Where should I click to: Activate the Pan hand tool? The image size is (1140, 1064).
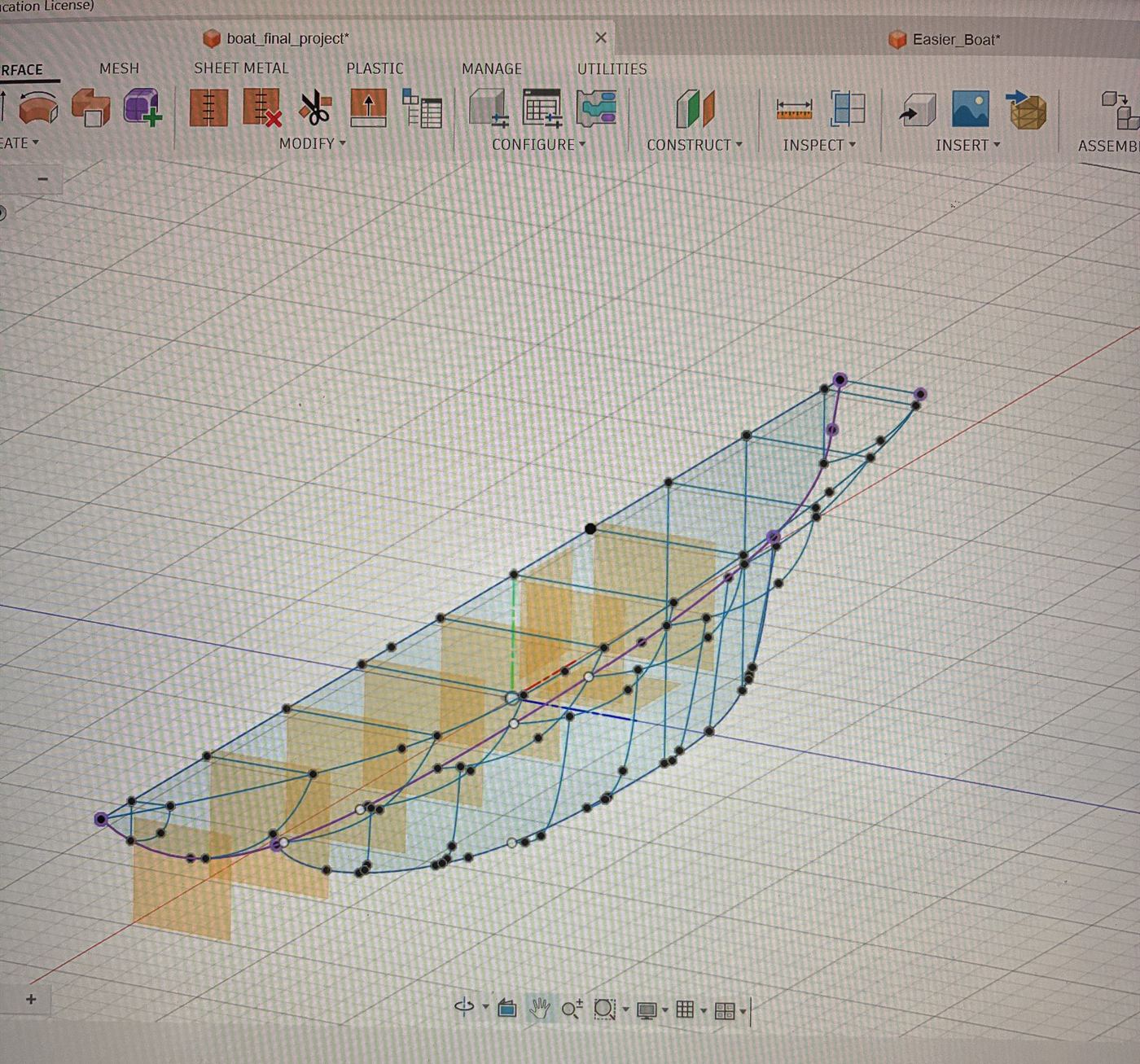pyautogui.click(x=539, y=1009)
